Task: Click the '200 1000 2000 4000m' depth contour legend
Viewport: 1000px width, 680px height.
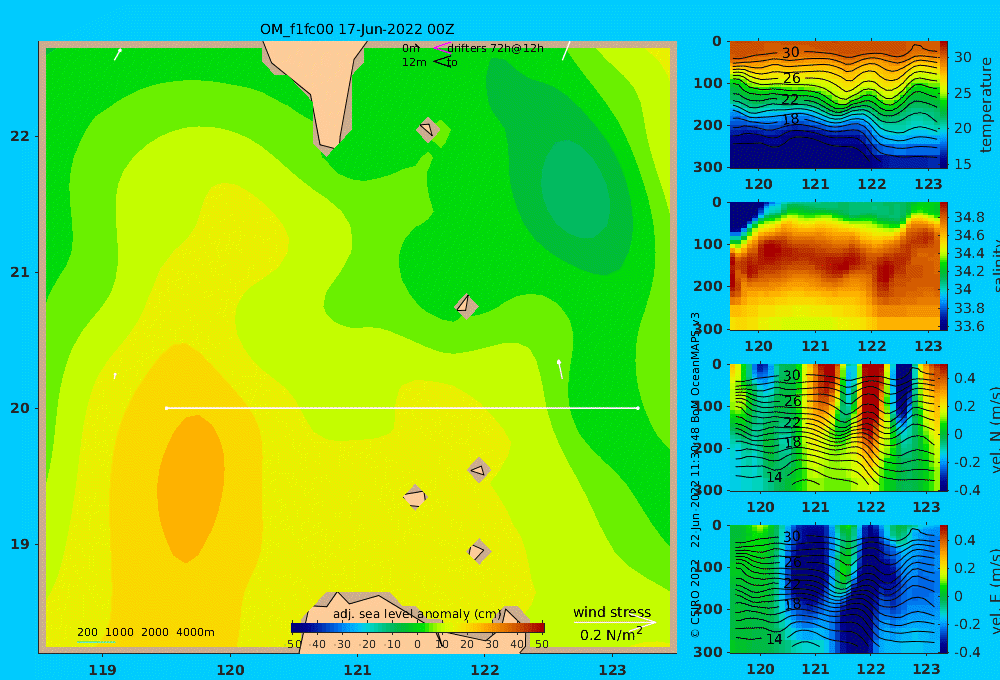Action: point(145,632)
